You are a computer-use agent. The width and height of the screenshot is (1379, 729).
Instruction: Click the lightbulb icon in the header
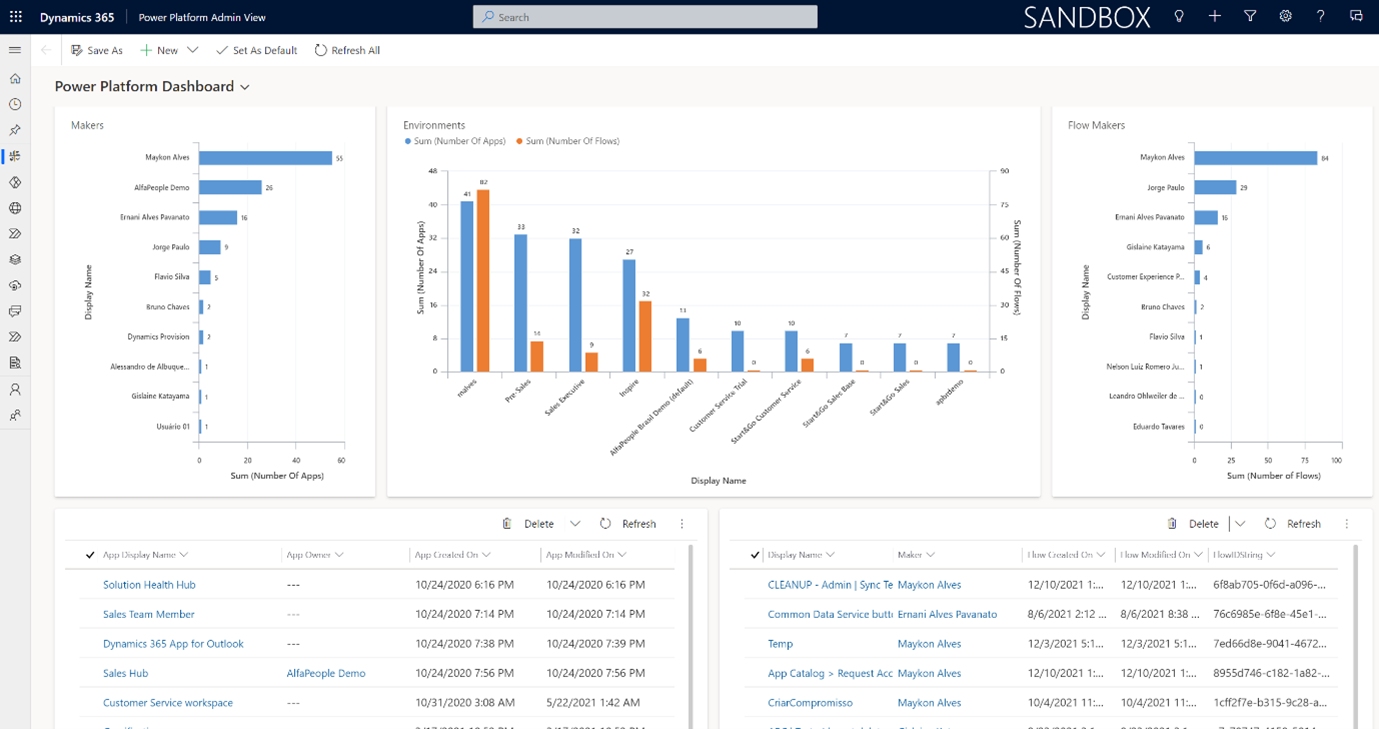tap(1178, 16)
